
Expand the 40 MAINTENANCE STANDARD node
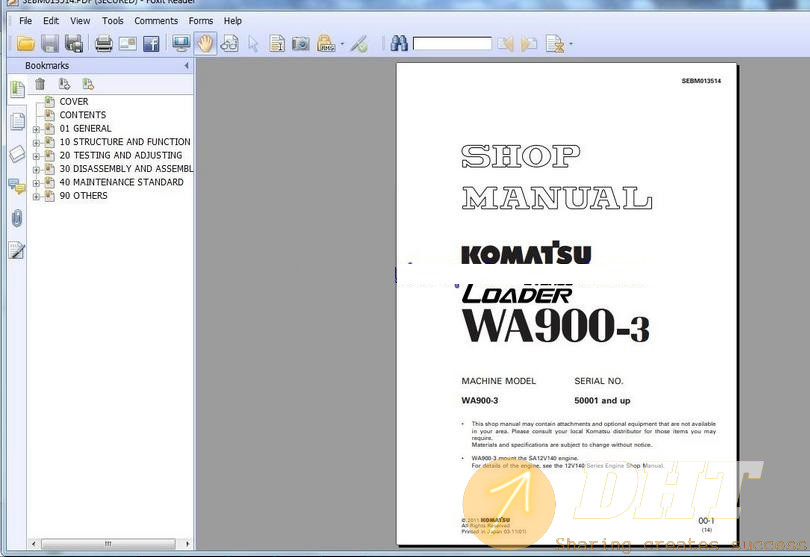click(x=36, y=183)
